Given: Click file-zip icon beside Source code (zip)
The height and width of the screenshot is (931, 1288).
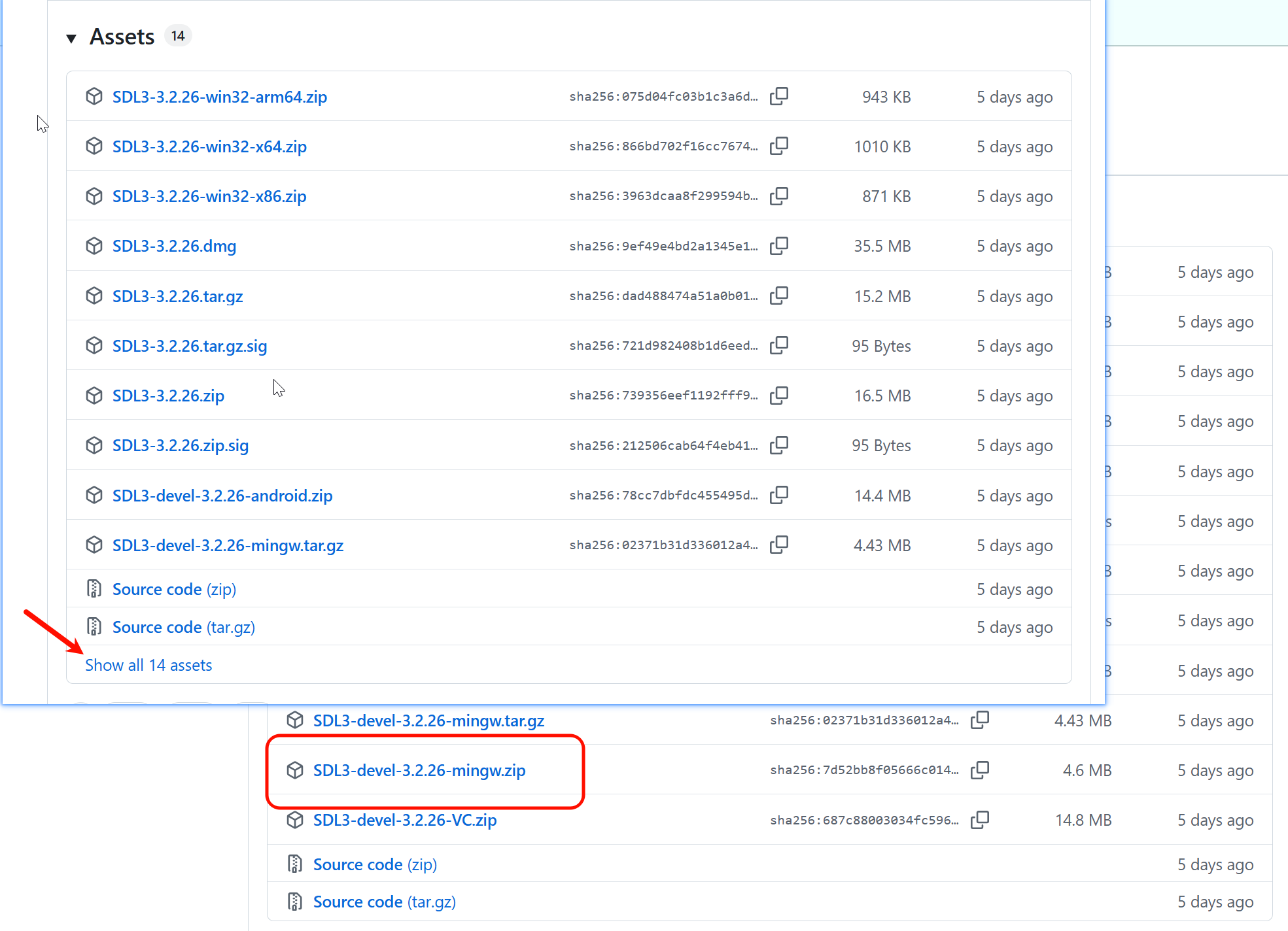Looking at the screenshot, I should click(94, 589).
